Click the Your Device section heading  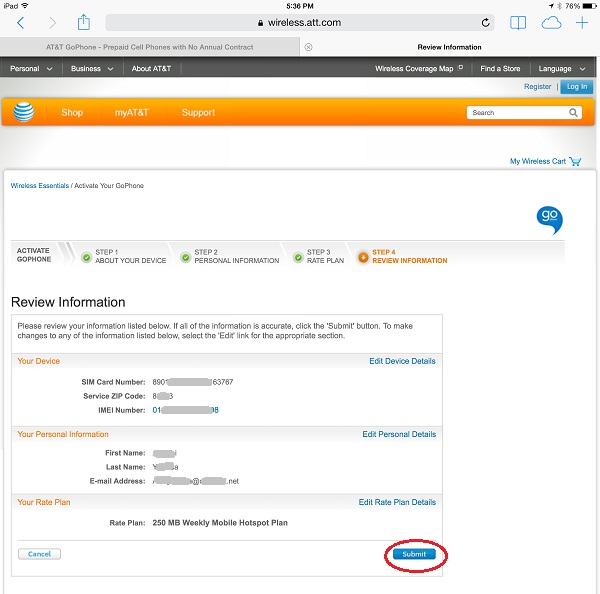pyautogui.click(x=39, y=361)
